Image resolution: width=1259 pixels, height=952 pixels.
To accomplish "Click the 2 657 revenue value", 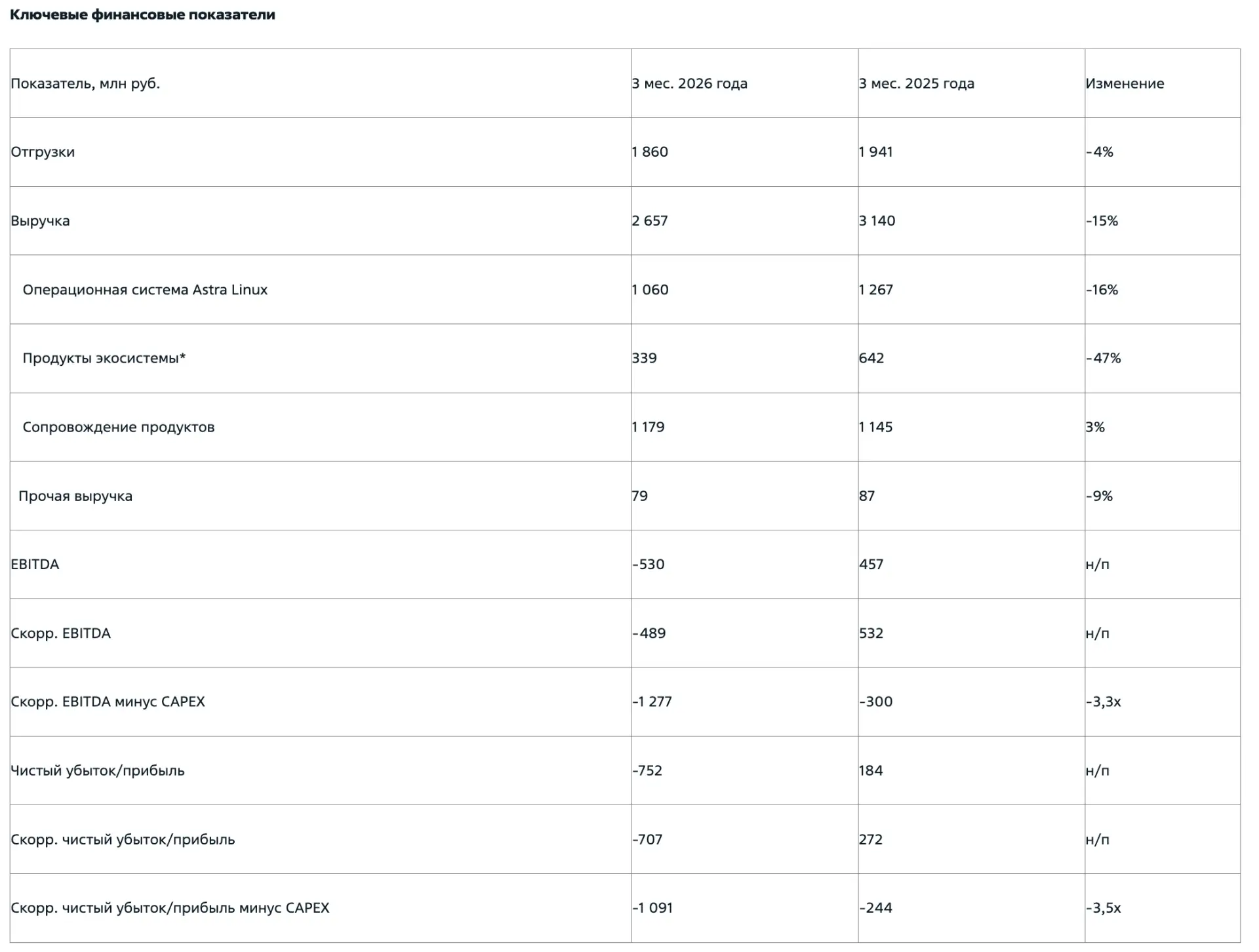I will 650,221.
